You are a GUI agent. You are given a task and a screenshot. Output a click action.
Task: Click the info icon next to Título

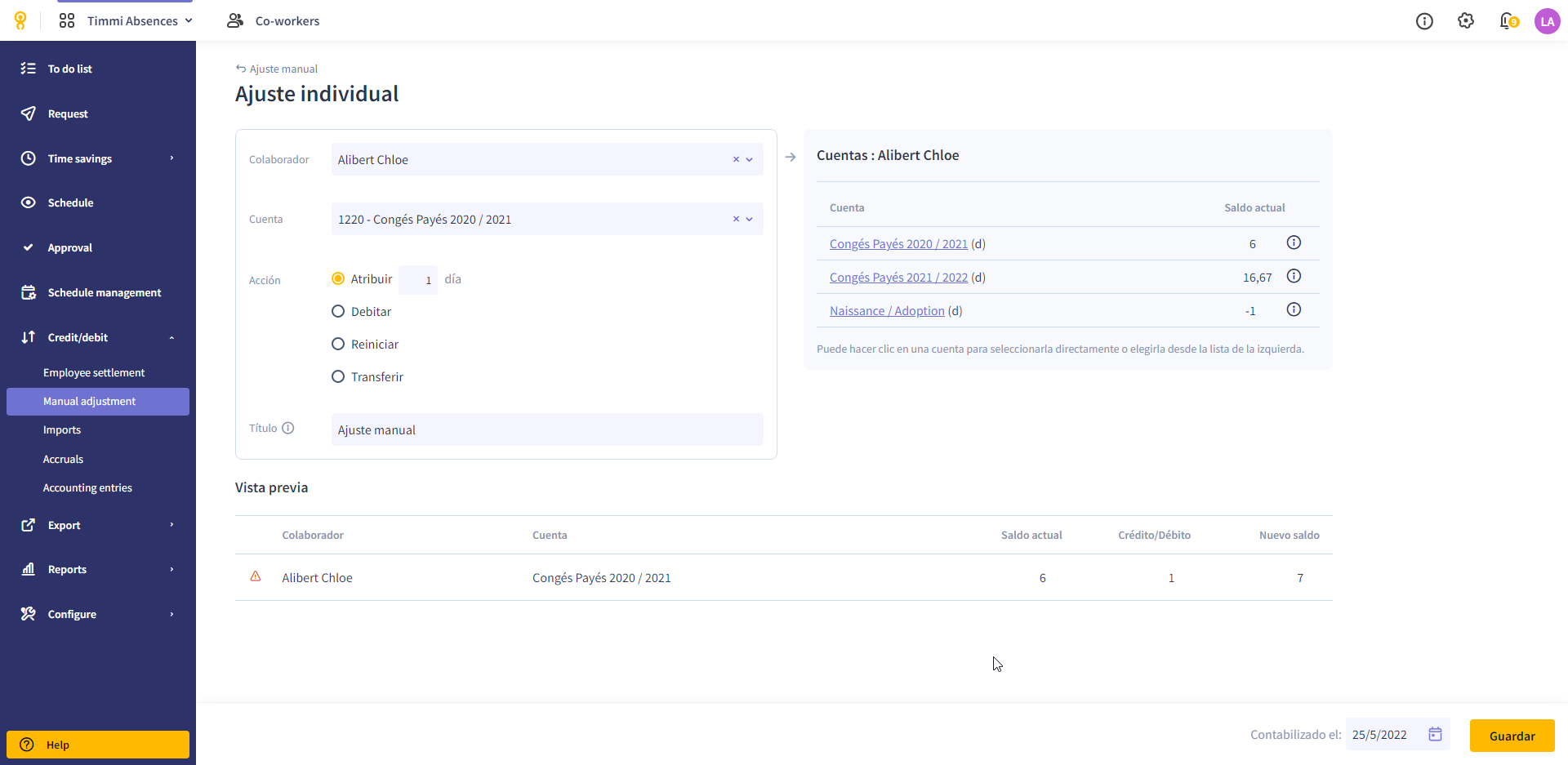click(x=287, y=428)
